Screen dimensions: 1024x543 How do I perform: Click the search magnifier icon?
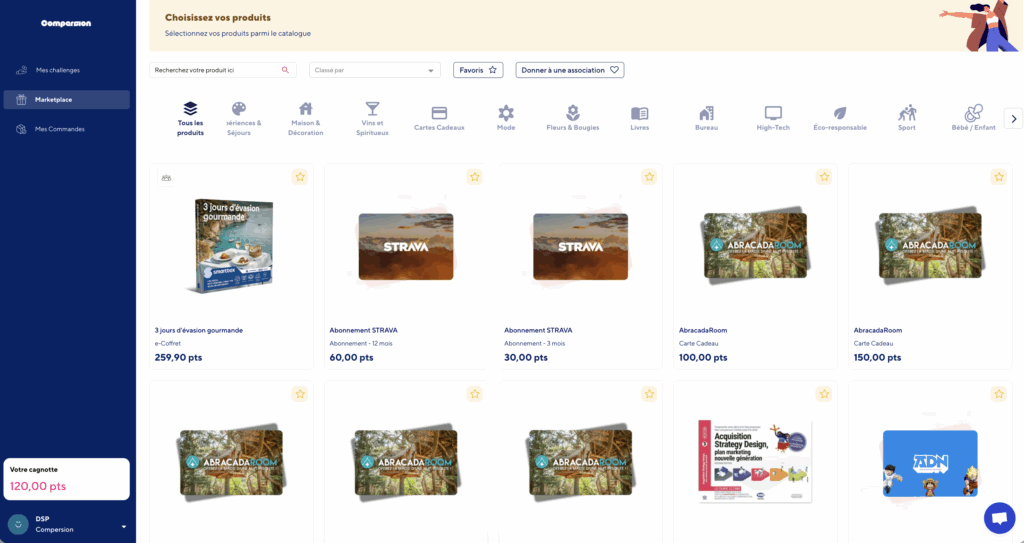pyautogui.click(x=285, y=70)
